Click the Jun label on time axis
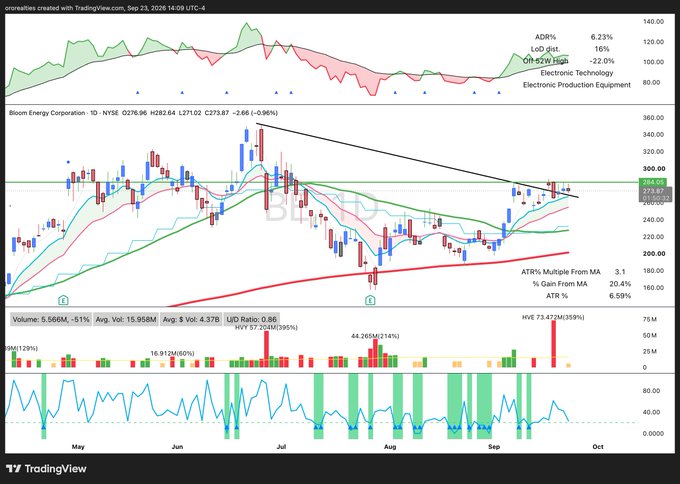Image resolution: width=680 pixels, height=484 pixels. pyautogui.click(x=177, y=446)
